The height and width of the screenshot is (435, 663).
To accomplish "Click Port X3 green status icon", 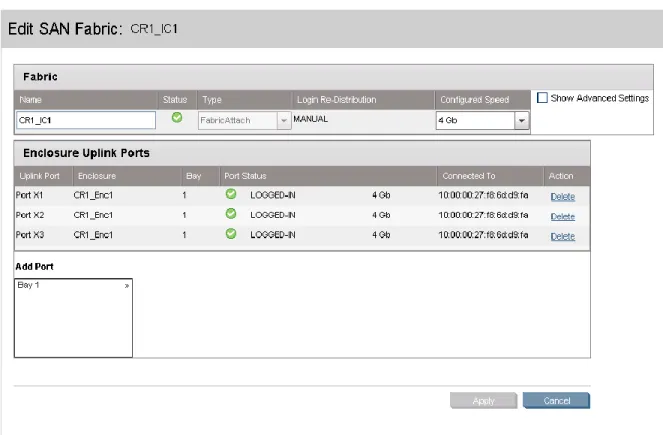I will click(231, 233).
